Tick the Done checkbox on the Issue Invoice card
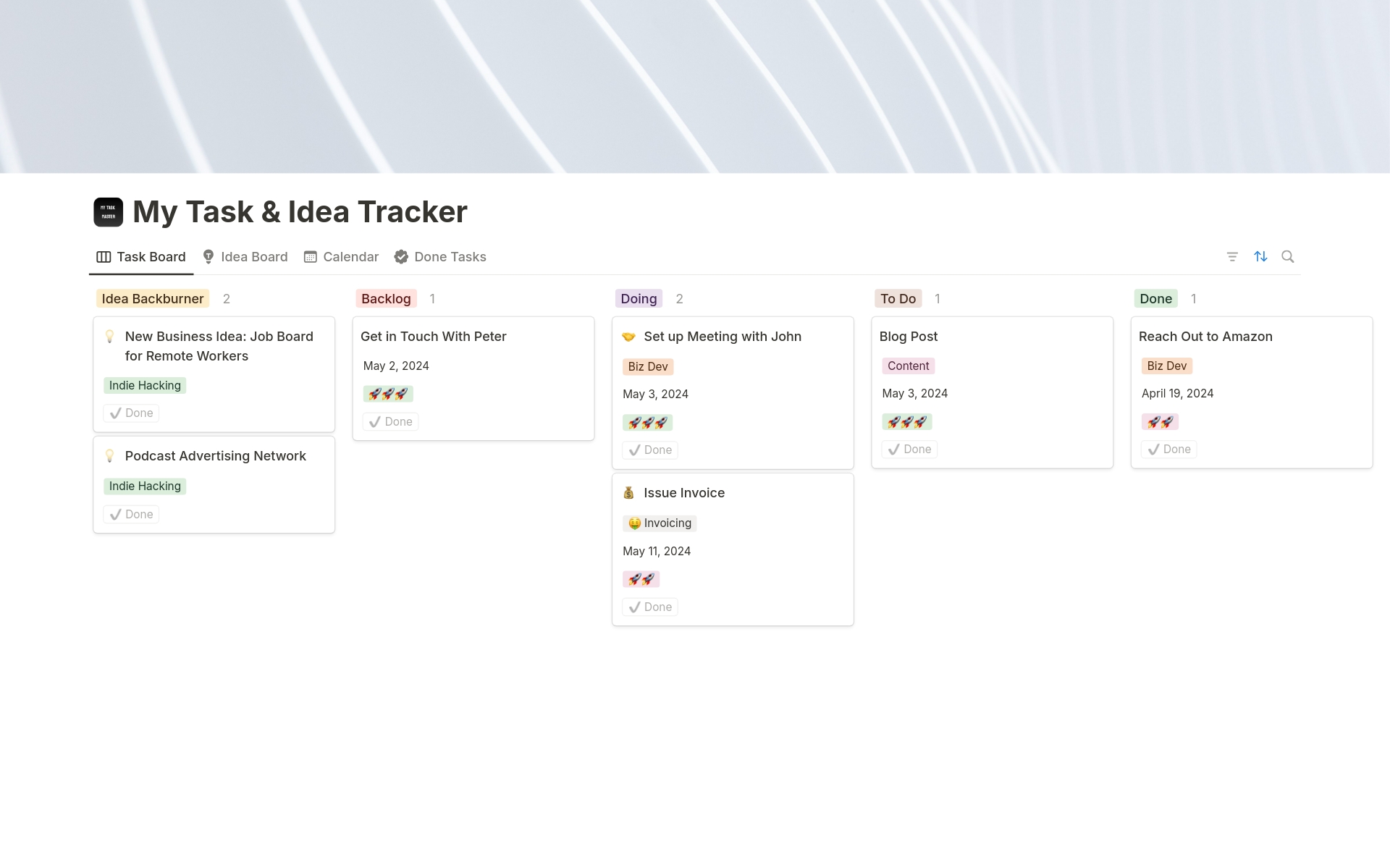This screenshot has height=868, width=1390. tap(650, 607)
